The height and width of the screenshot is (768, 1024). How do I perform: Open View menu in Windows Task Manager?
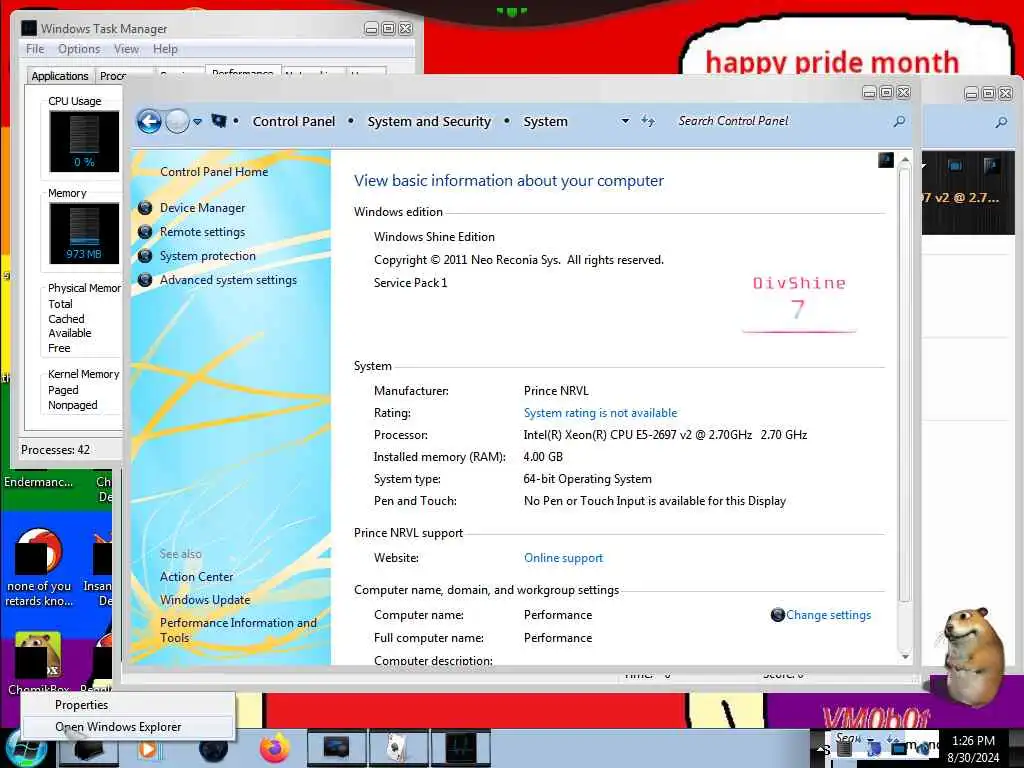126,49
